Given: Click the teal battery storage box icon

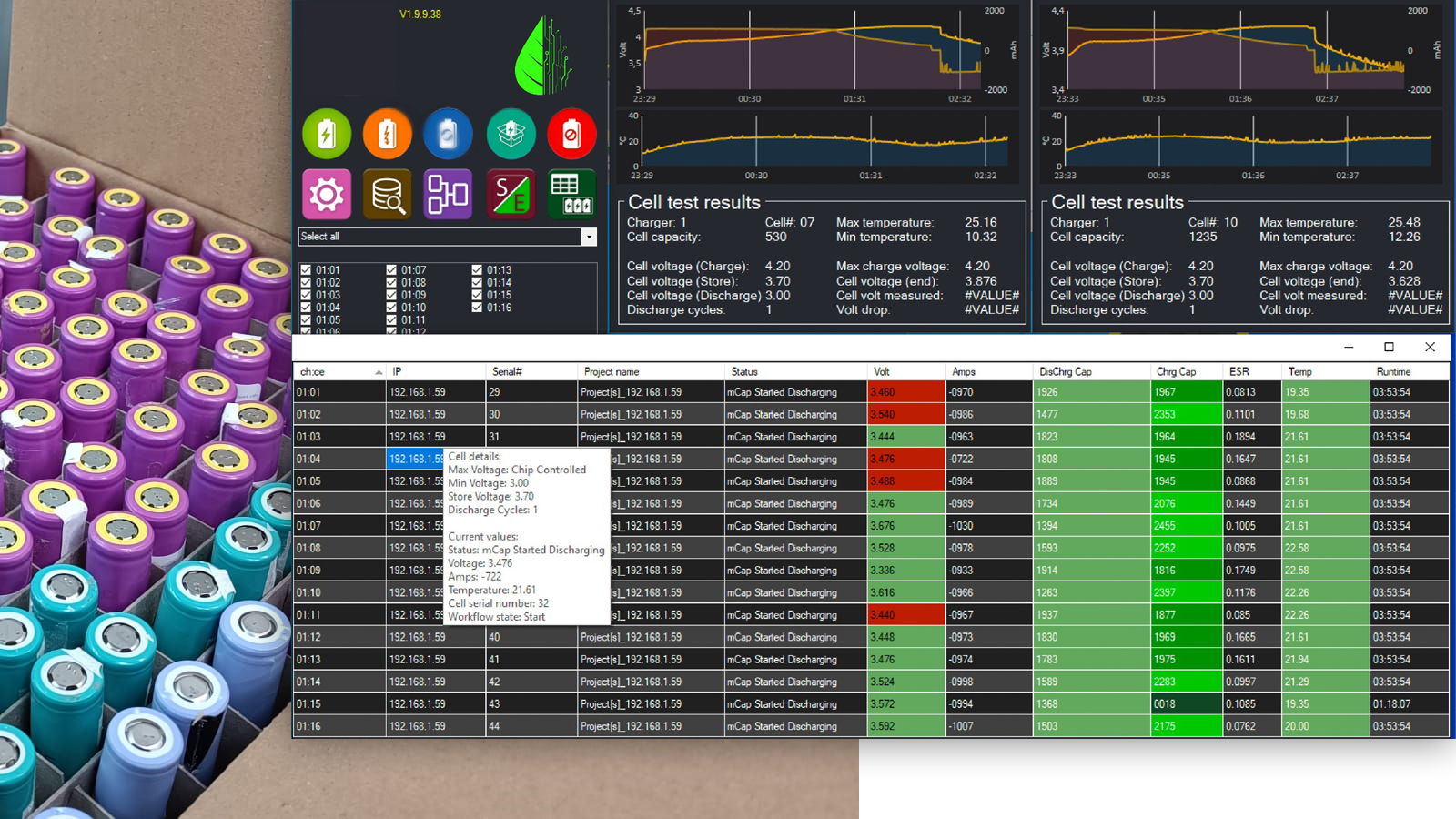Looking at the screenshot, I should [511, 134].
